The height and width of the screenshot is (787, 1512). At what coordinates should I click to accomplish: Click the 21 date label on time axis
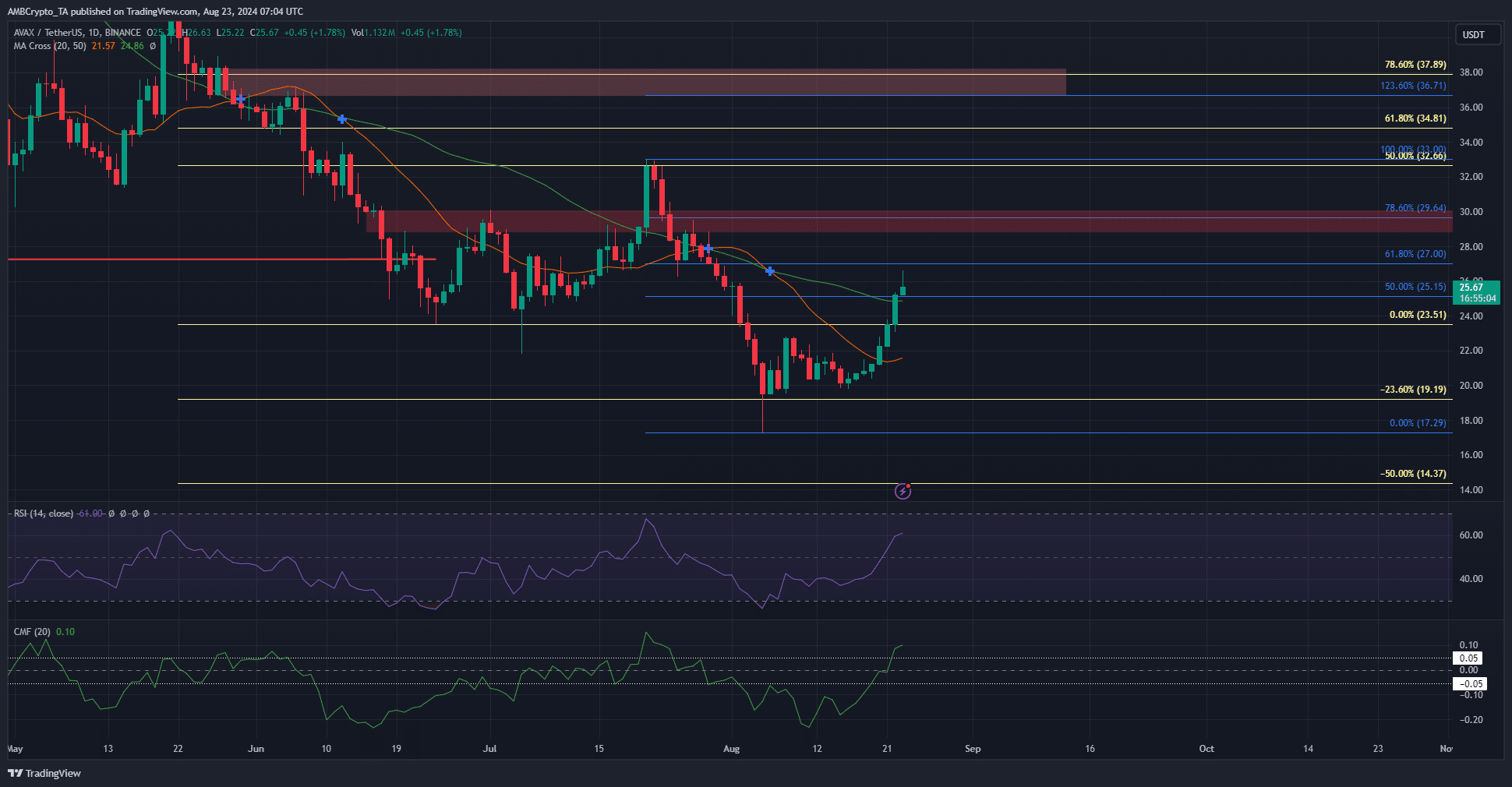tap(887, 749)
